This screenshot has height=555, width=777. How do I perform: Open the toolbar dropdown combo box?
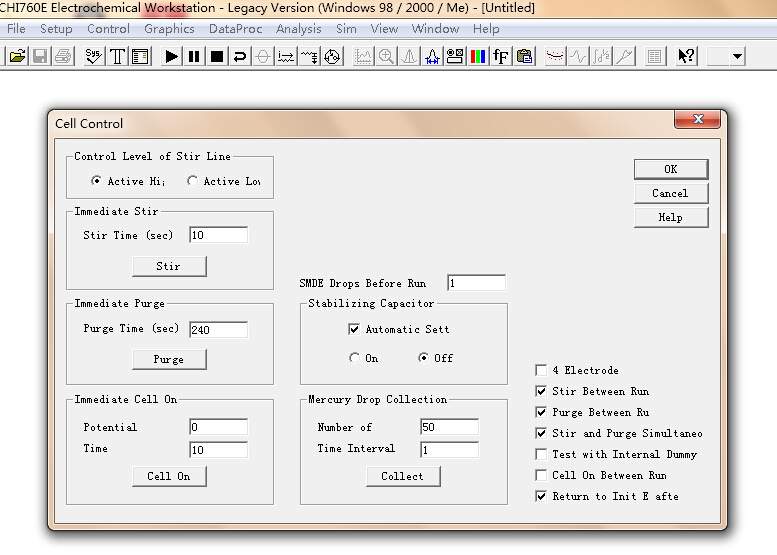pos(738,56)
